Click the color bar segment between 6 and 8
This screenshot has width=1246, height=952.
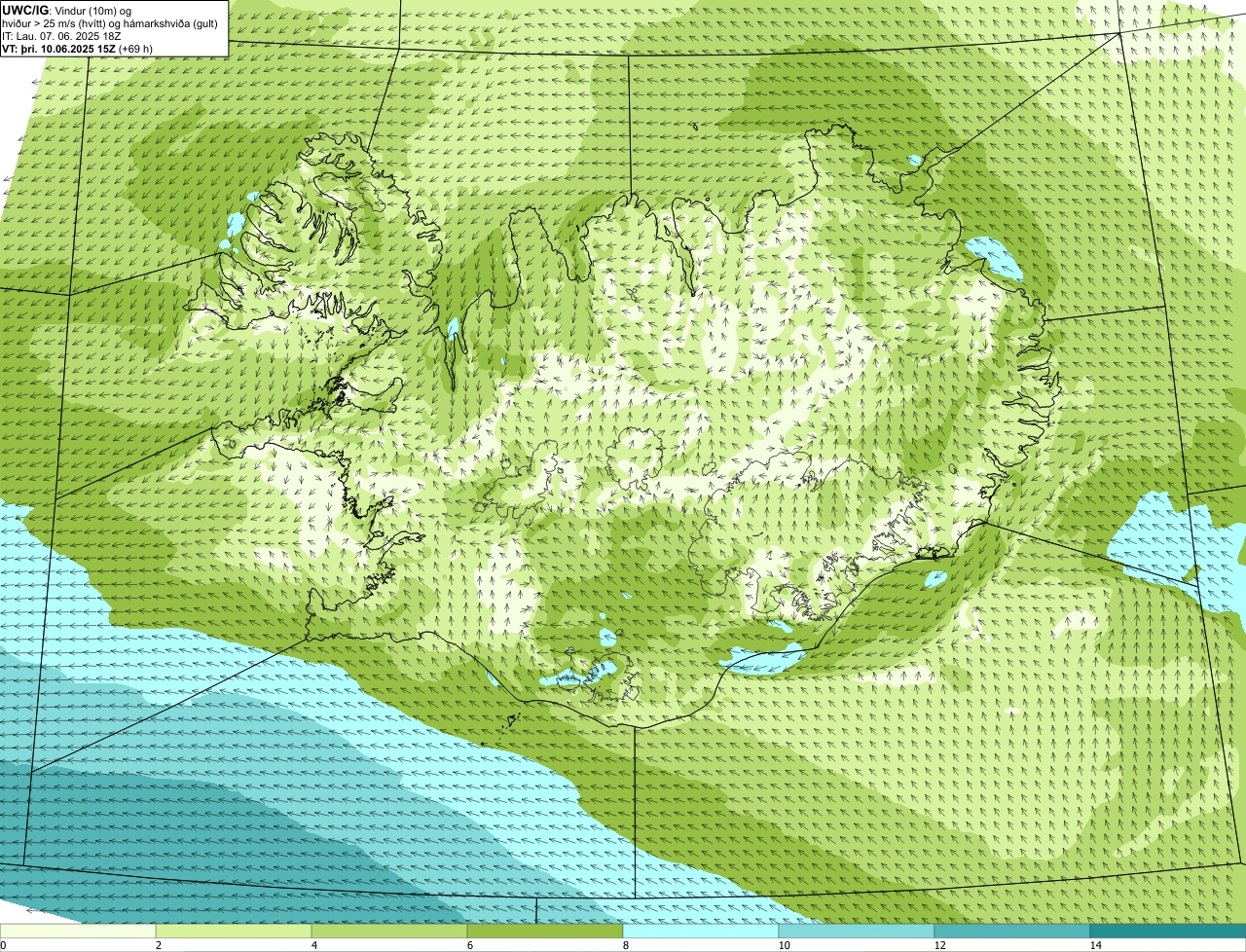click(x=545, y=932)
